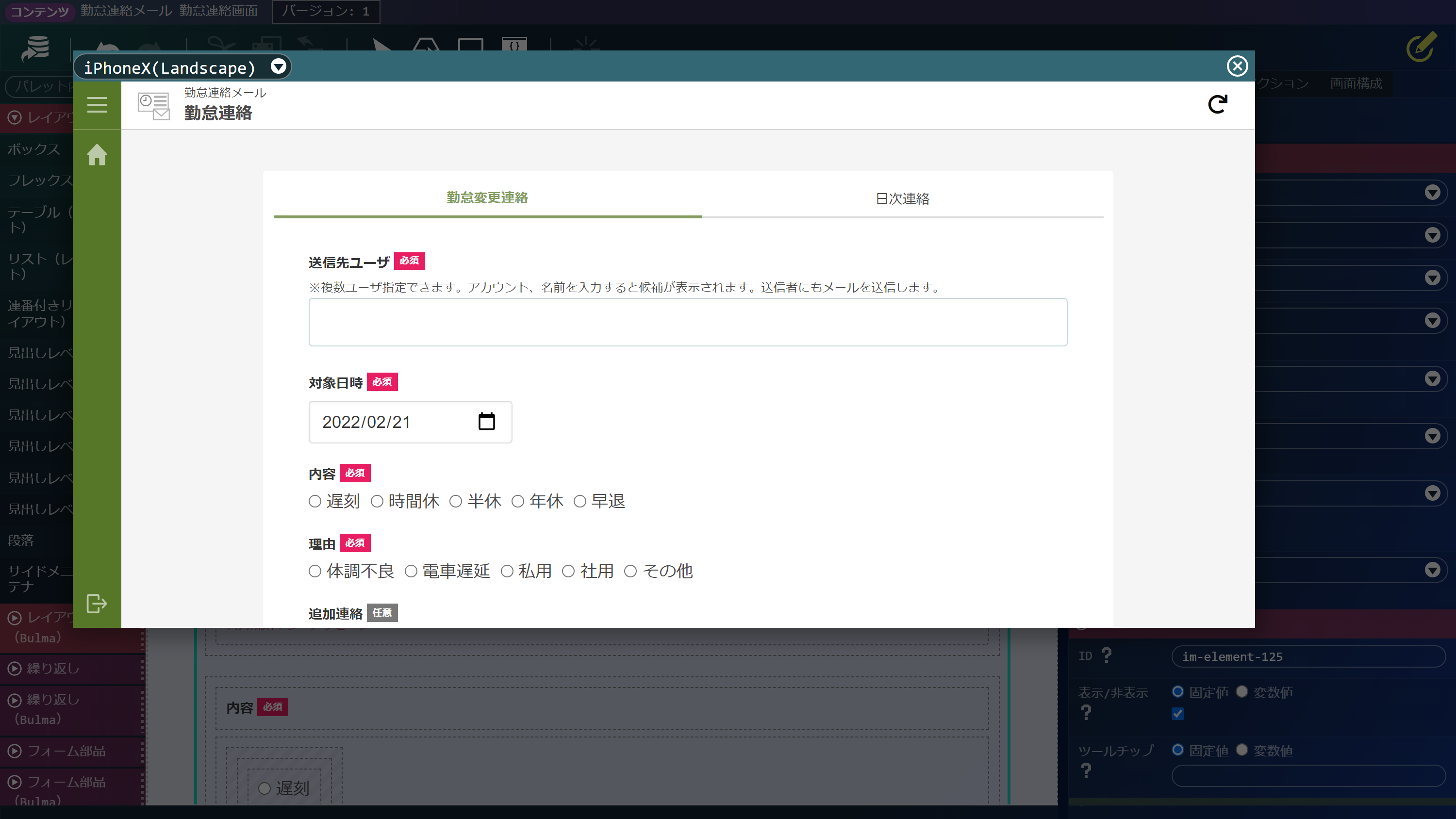This screenshot has width=1456, height=819.
Task: Switch to the 勤怠変更連絡 tab
Action: point(487,197)
